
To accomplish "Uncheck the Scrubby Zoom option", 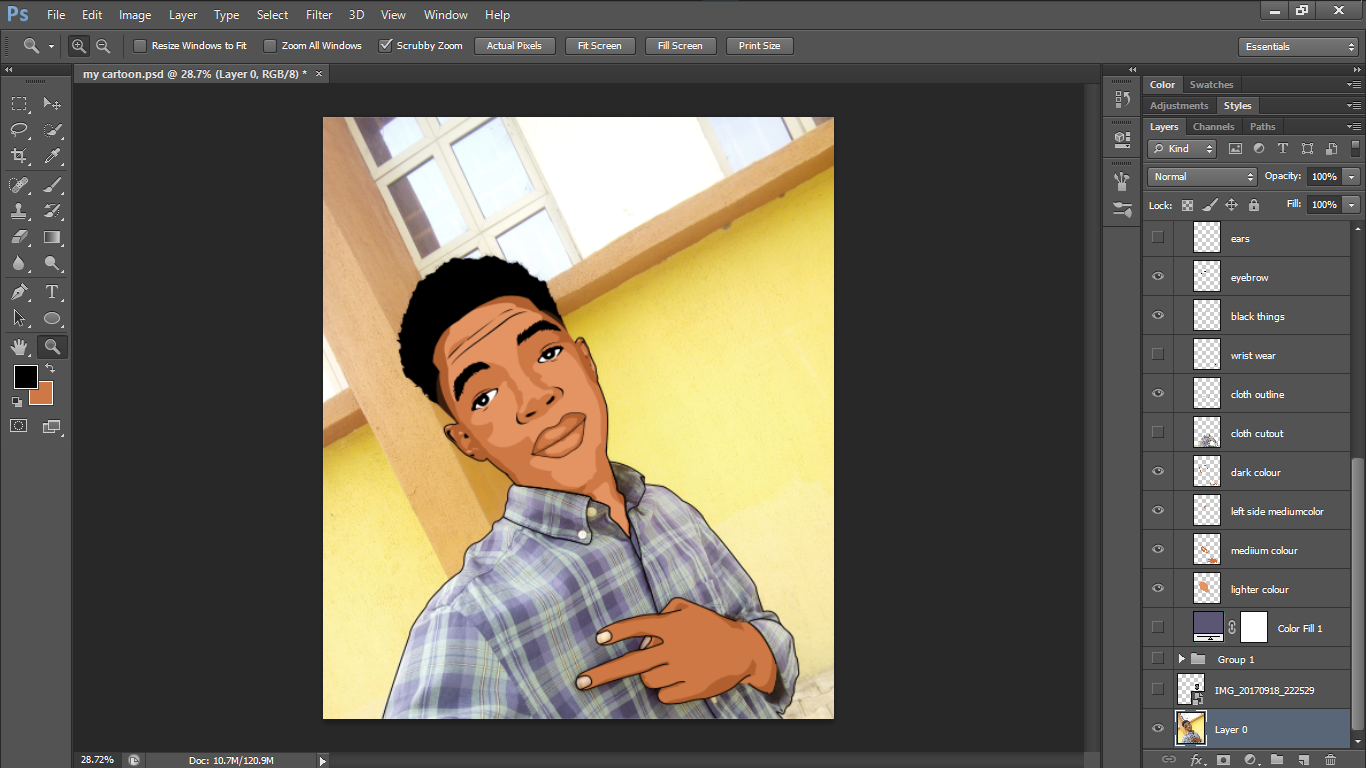I will pyautogui.click(x=385, y=46).
